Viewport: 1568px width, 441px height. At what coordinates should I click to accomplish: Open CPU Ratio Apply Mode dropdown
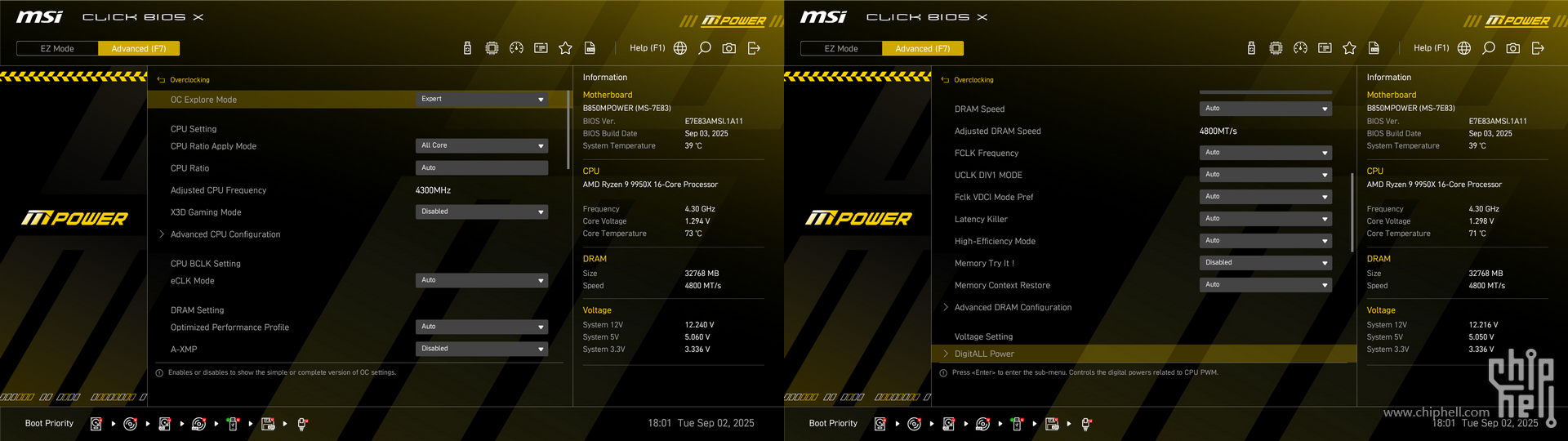coord(482,145)
